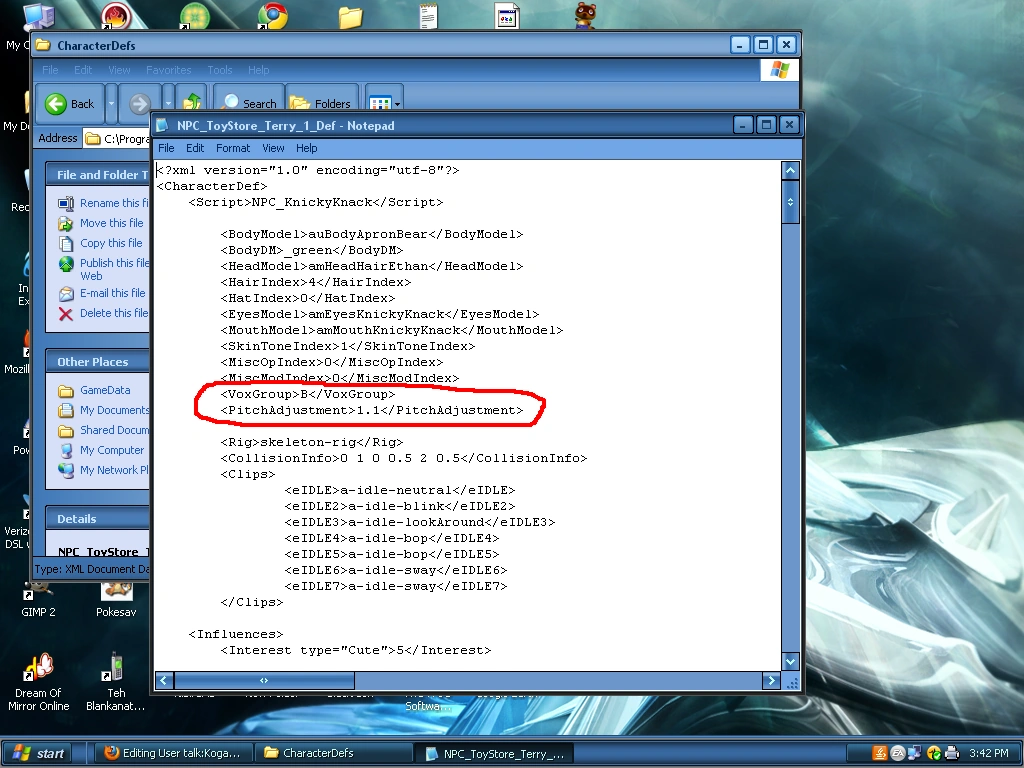Click the EA system tray icon
1024x768 pixels.
(898, 753)
